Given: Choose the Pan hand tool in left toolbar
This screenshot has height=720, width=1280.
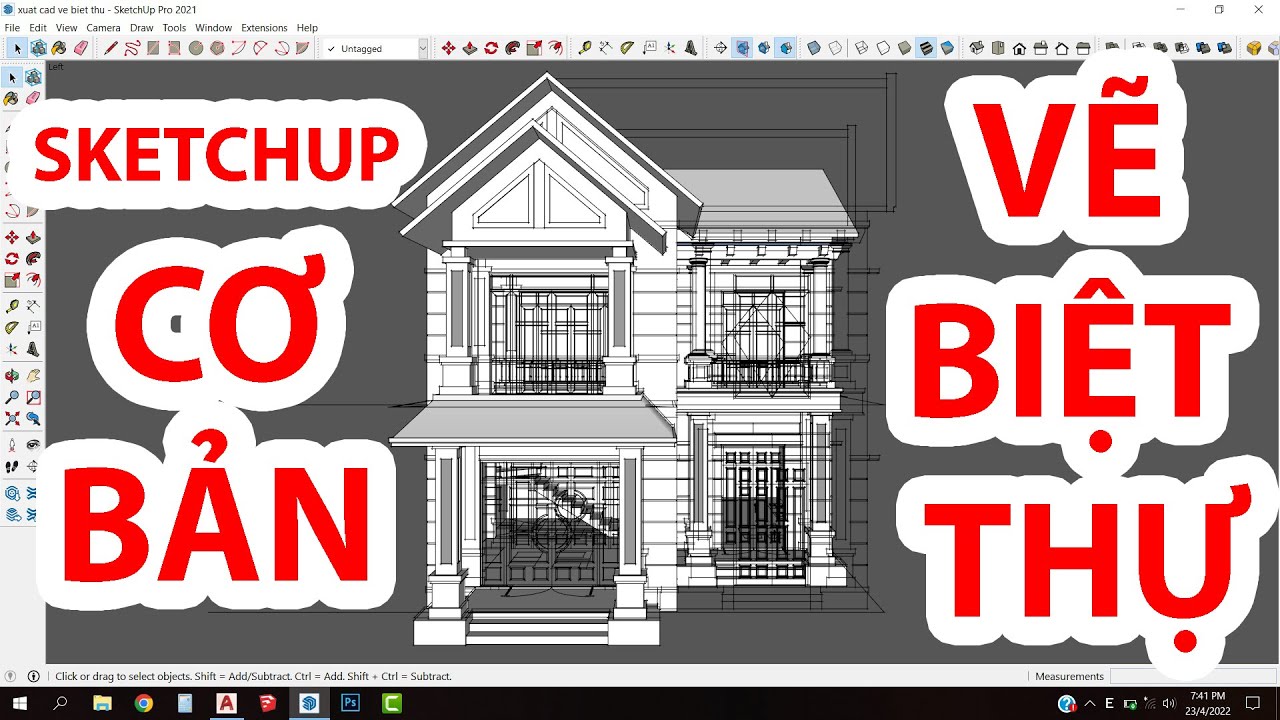Looking at the screenshot, I should coord(33,376).
